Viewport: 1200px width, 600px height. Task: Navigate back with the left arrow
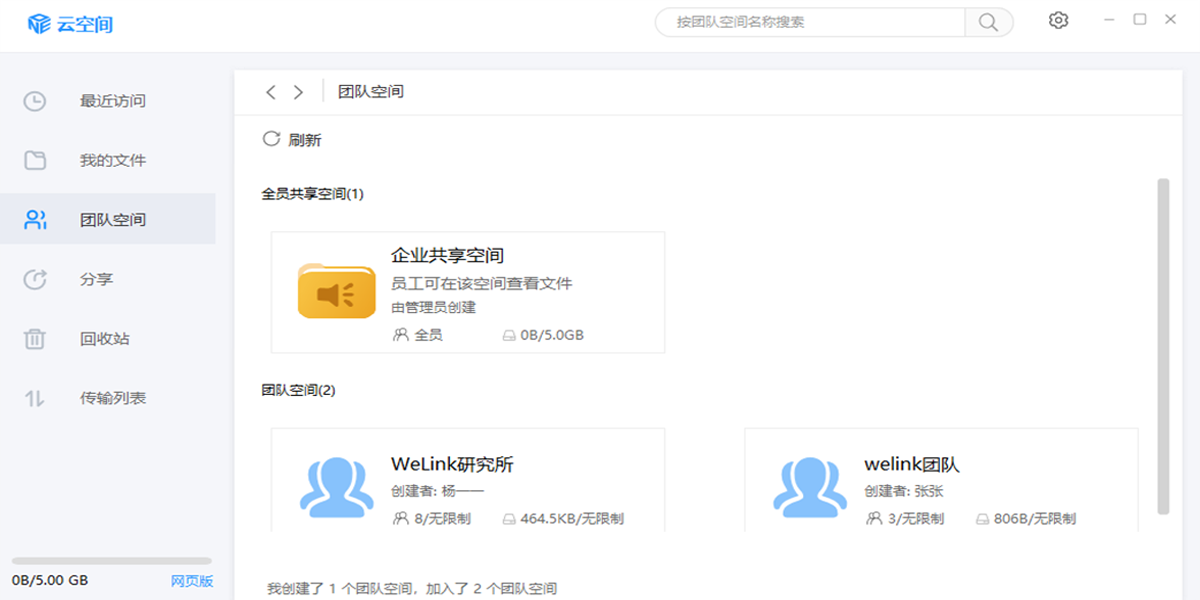point(270,92)
